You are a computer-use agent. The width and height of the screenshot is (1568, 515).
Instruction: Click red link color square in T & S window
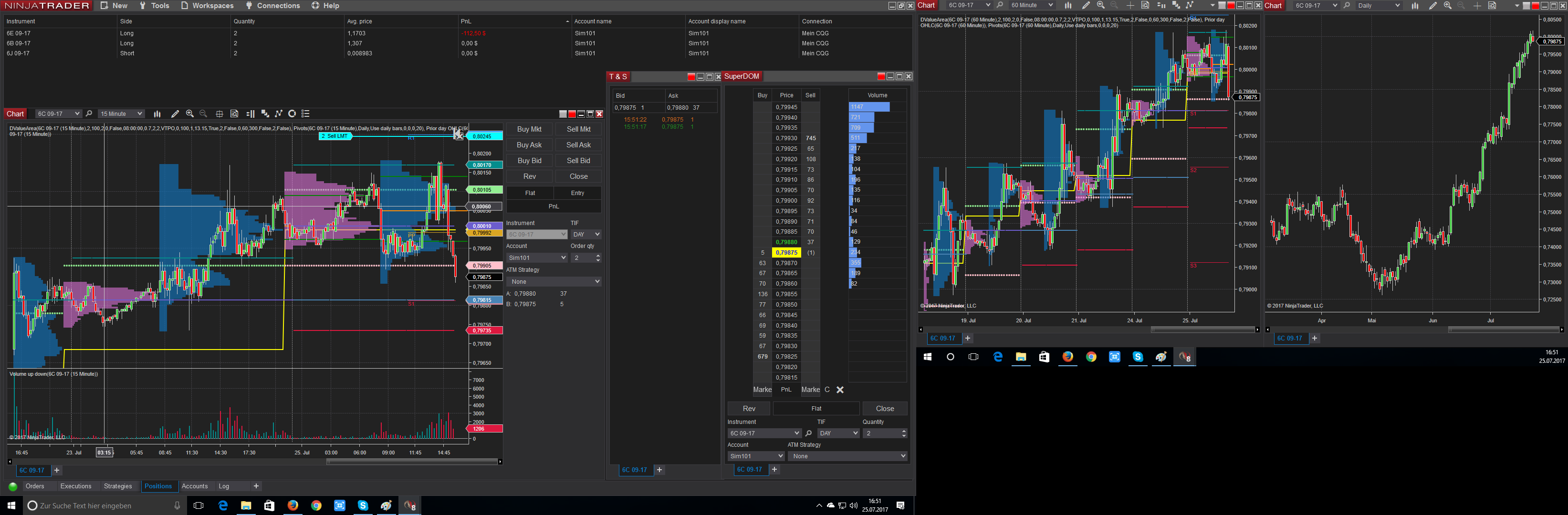point(691,77)
